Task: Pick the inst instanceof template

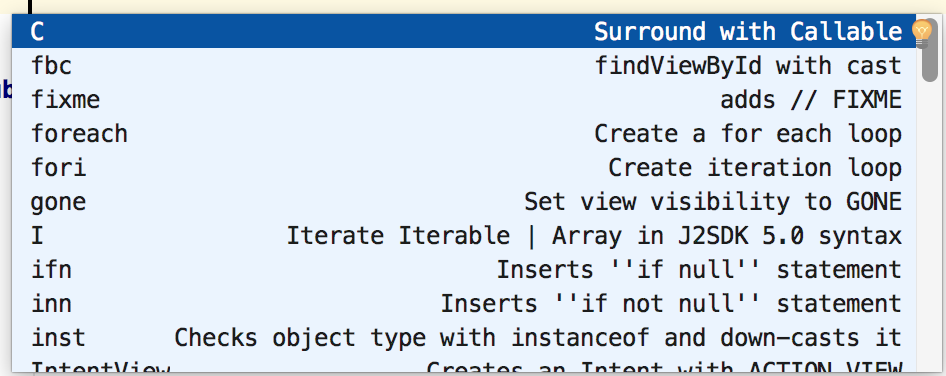Action: [465, 337]
